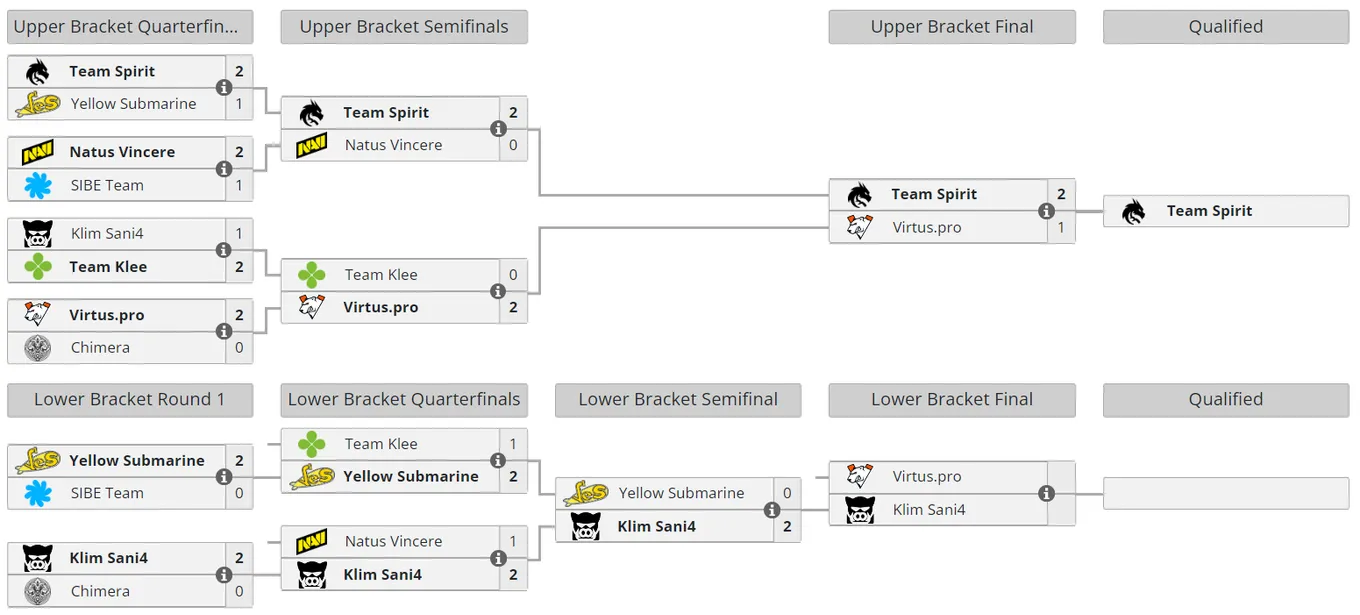Select Upper Bracket Semifinals header
This screenshot has height=615, width=1360.
tap(404, 27)
